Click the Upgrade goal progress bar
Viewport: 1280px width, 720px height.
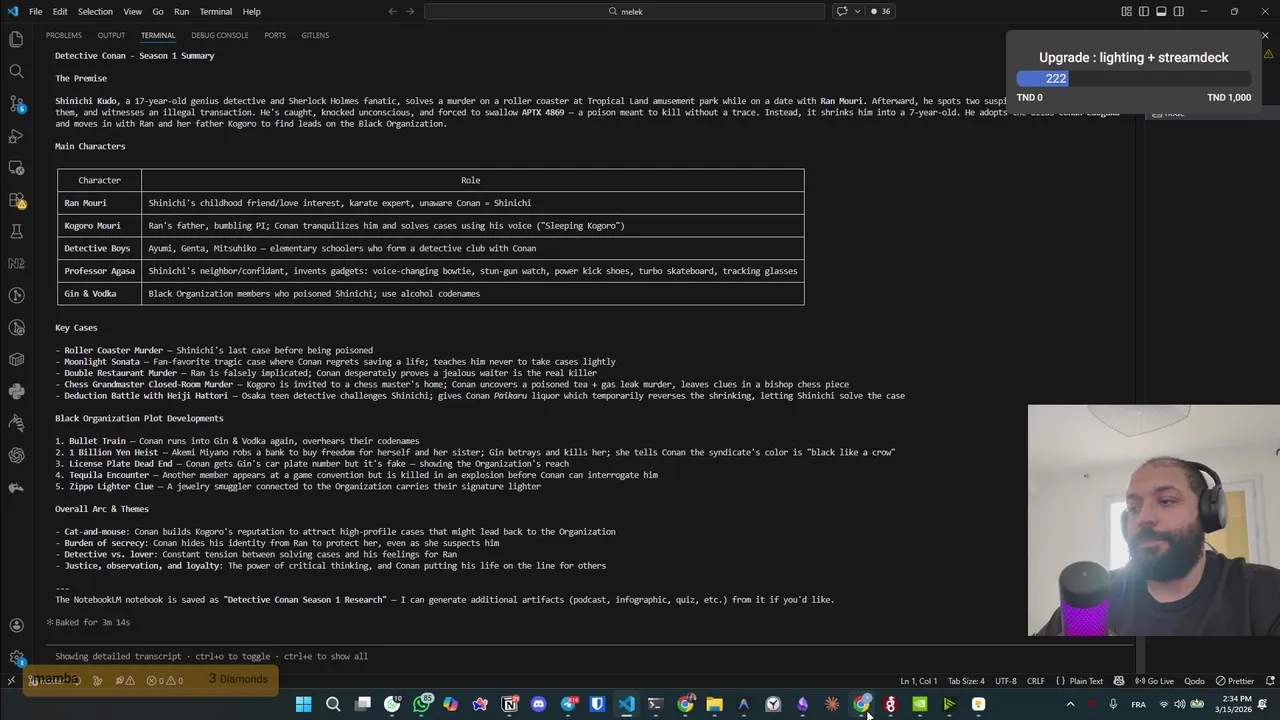point(1133,79)
